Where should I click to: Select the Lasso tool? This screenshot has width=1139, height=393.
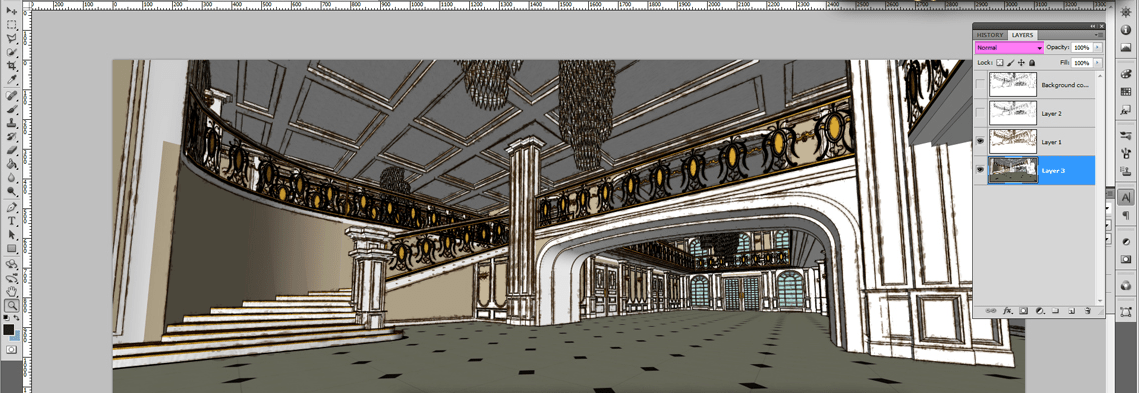[12, 38]
